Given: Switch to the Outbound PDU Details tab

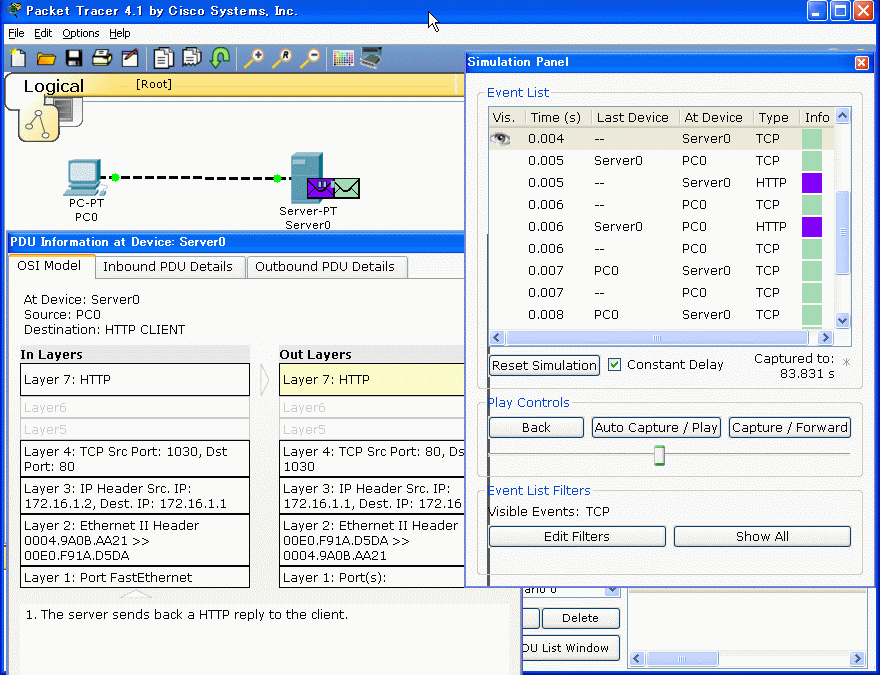Looking at the screenshot, I should click(x=325, y=267).
